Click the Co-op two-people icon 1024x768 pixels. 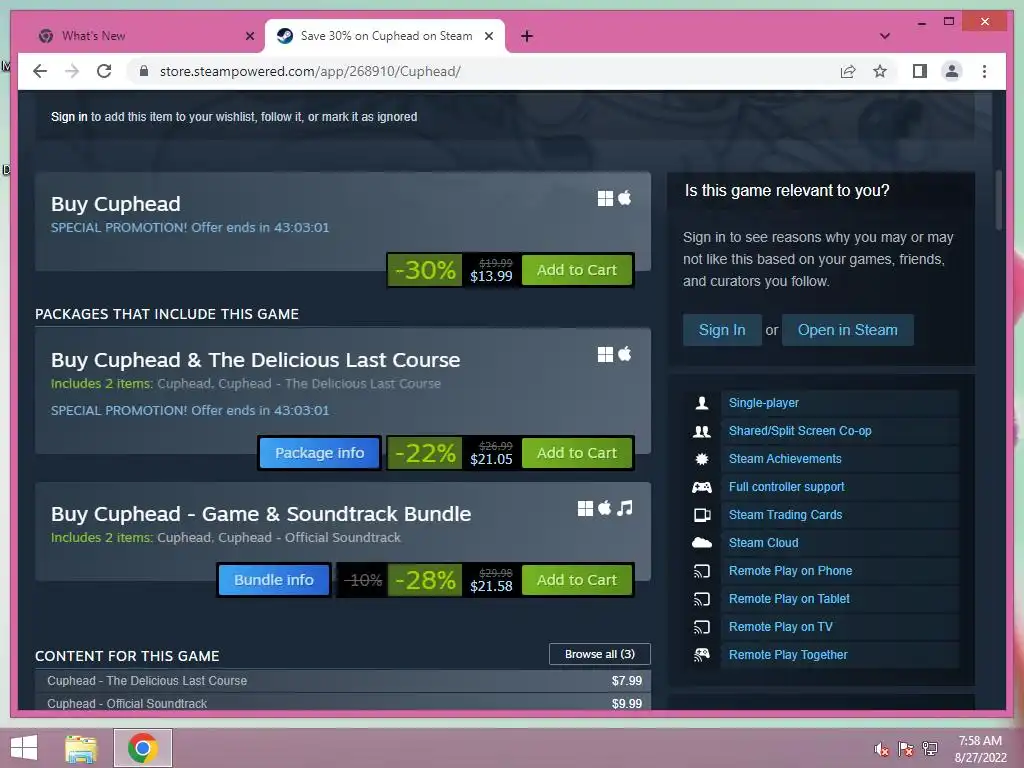[702, 431]
